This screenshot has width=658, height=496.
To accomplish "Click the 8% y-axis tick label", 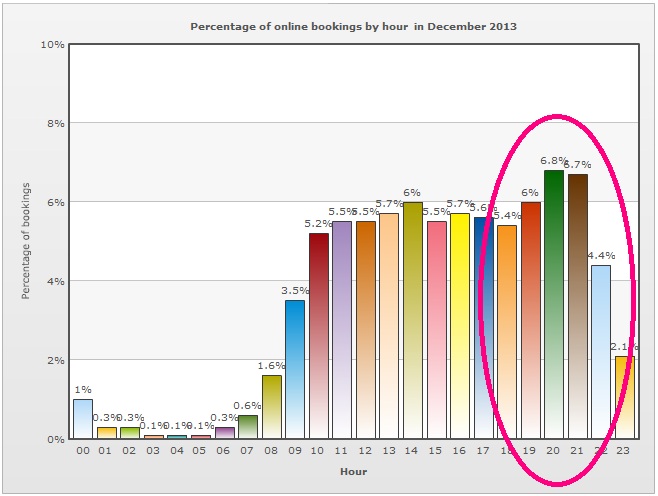I will click(x=55, y=123).
